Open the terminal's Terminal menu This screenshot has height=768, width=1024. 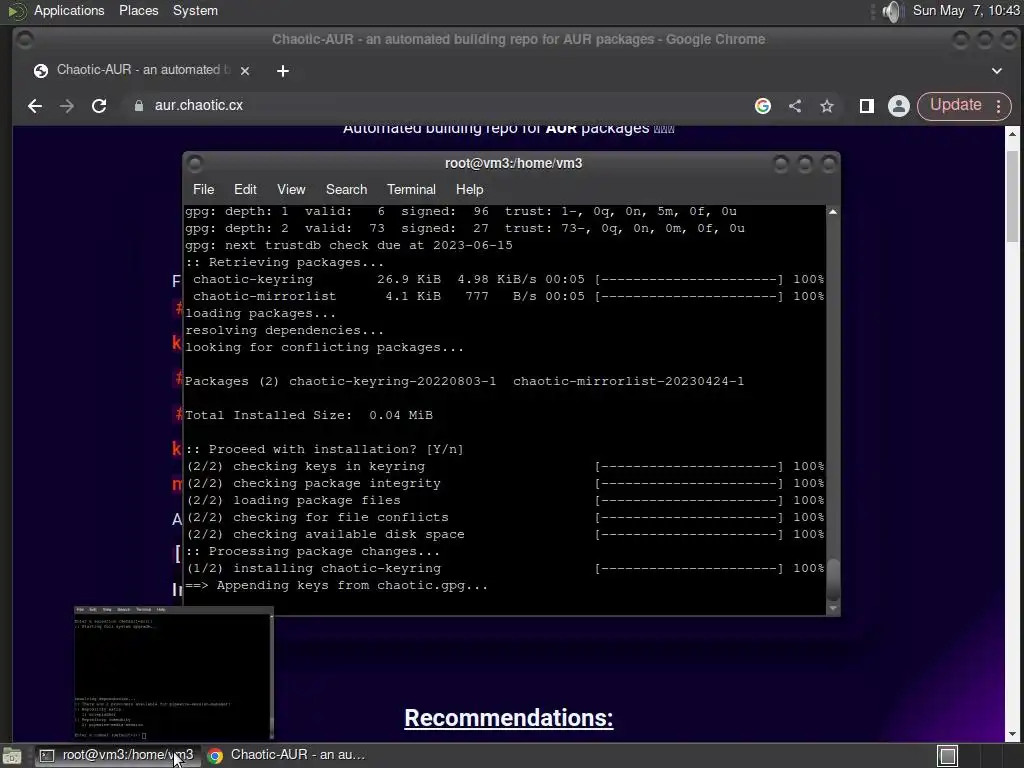click(x=411, y=189)
